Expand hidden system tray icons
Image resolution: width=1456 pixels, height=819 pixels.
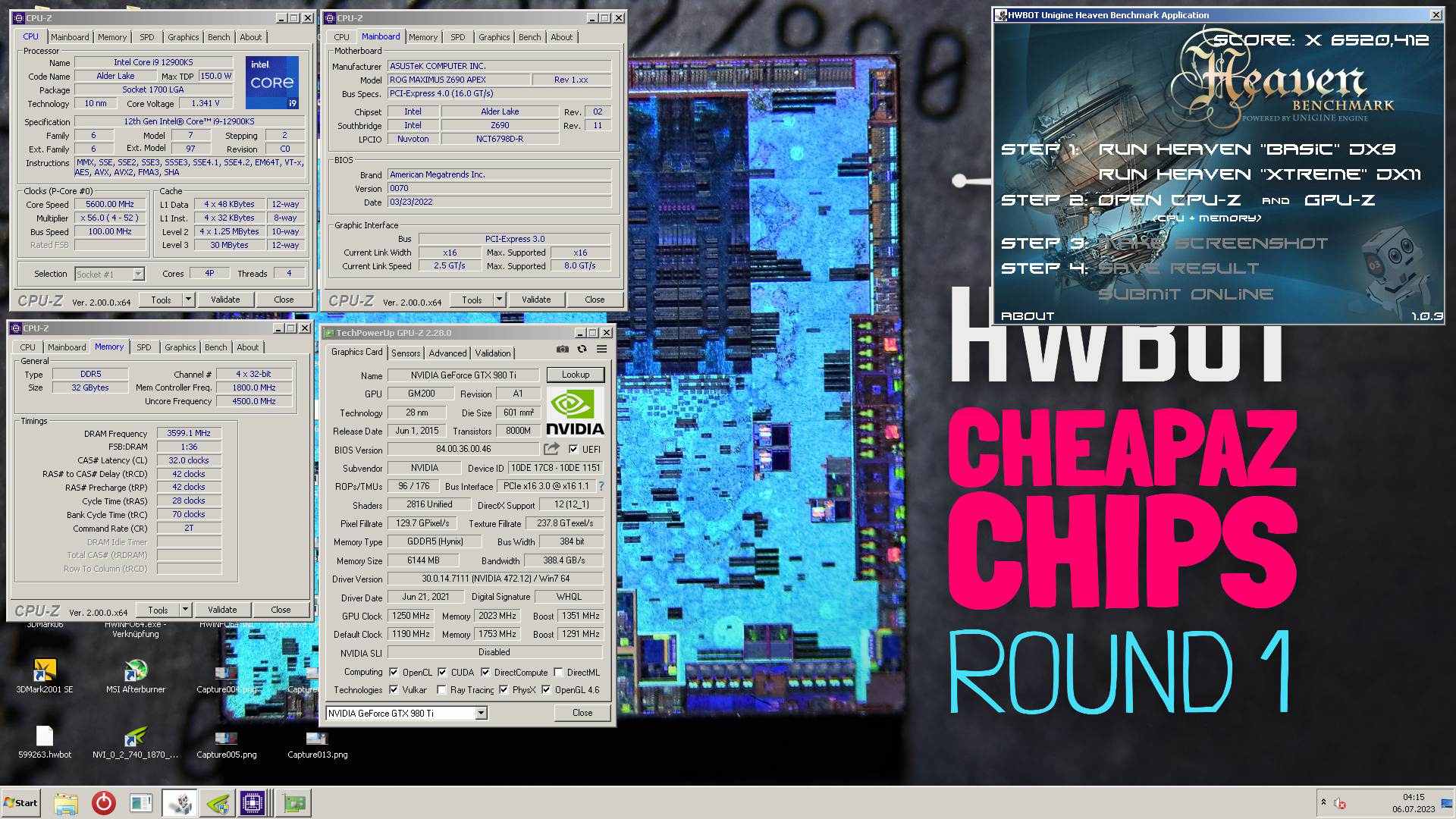click(x=1323, y=802)
